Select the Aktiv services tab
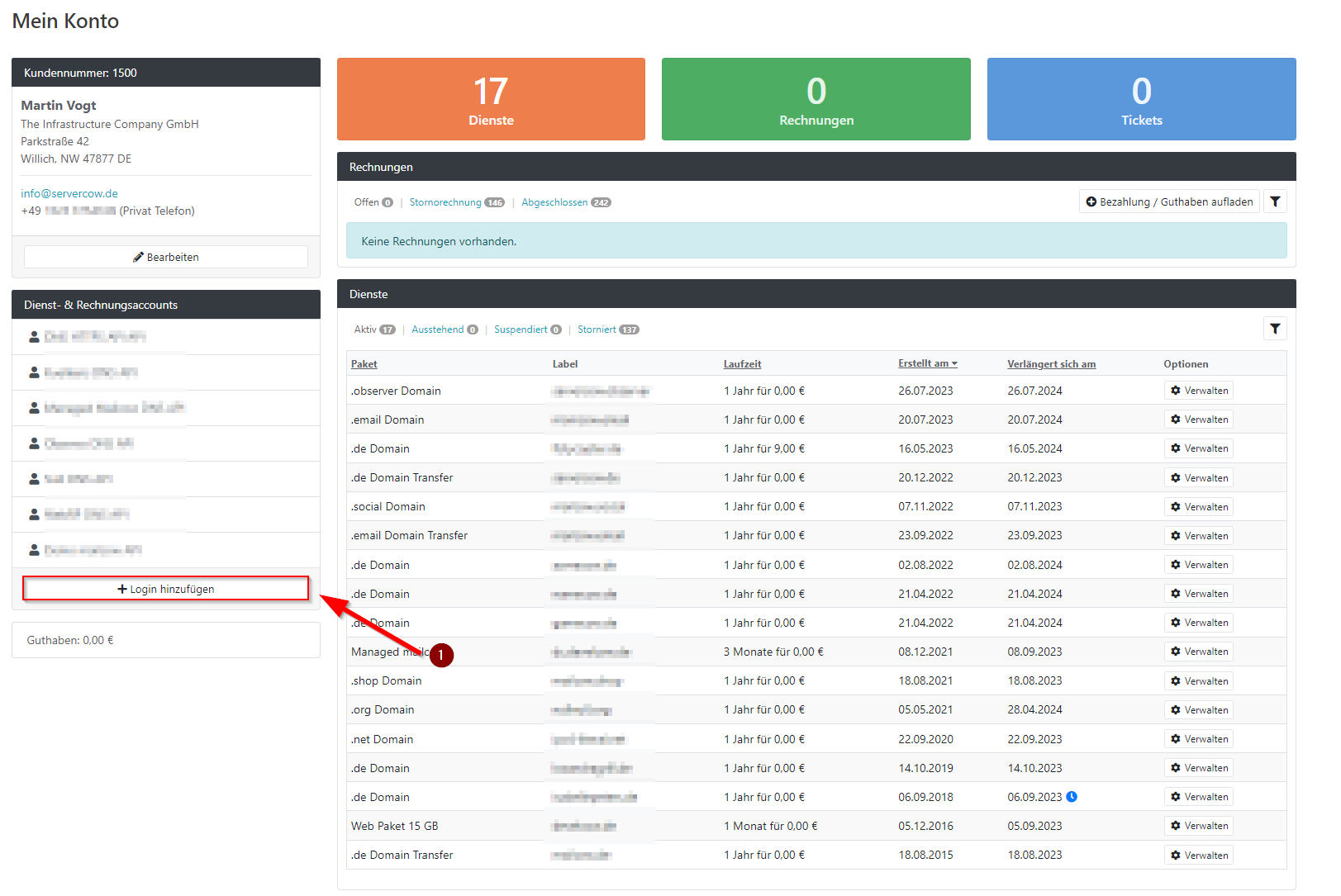The width and height of the screenshot is (1341, 896). click(x=374, y=329)
